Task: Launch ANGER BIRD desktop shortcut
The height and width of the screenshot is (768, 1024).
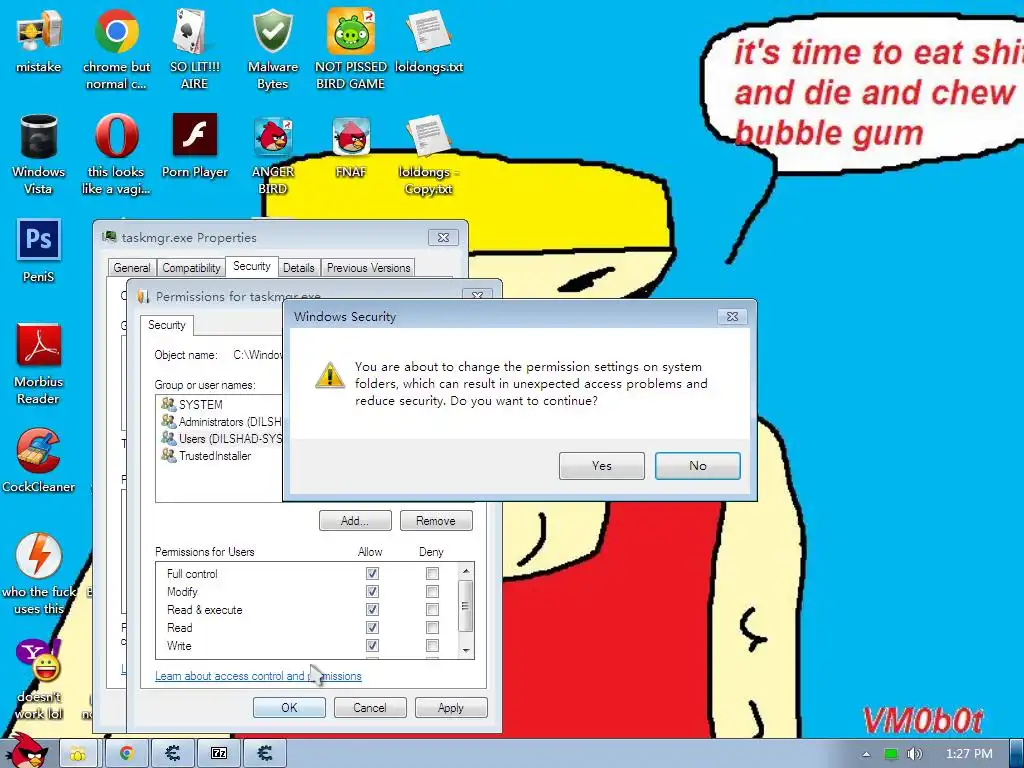Action: [272, 155]
